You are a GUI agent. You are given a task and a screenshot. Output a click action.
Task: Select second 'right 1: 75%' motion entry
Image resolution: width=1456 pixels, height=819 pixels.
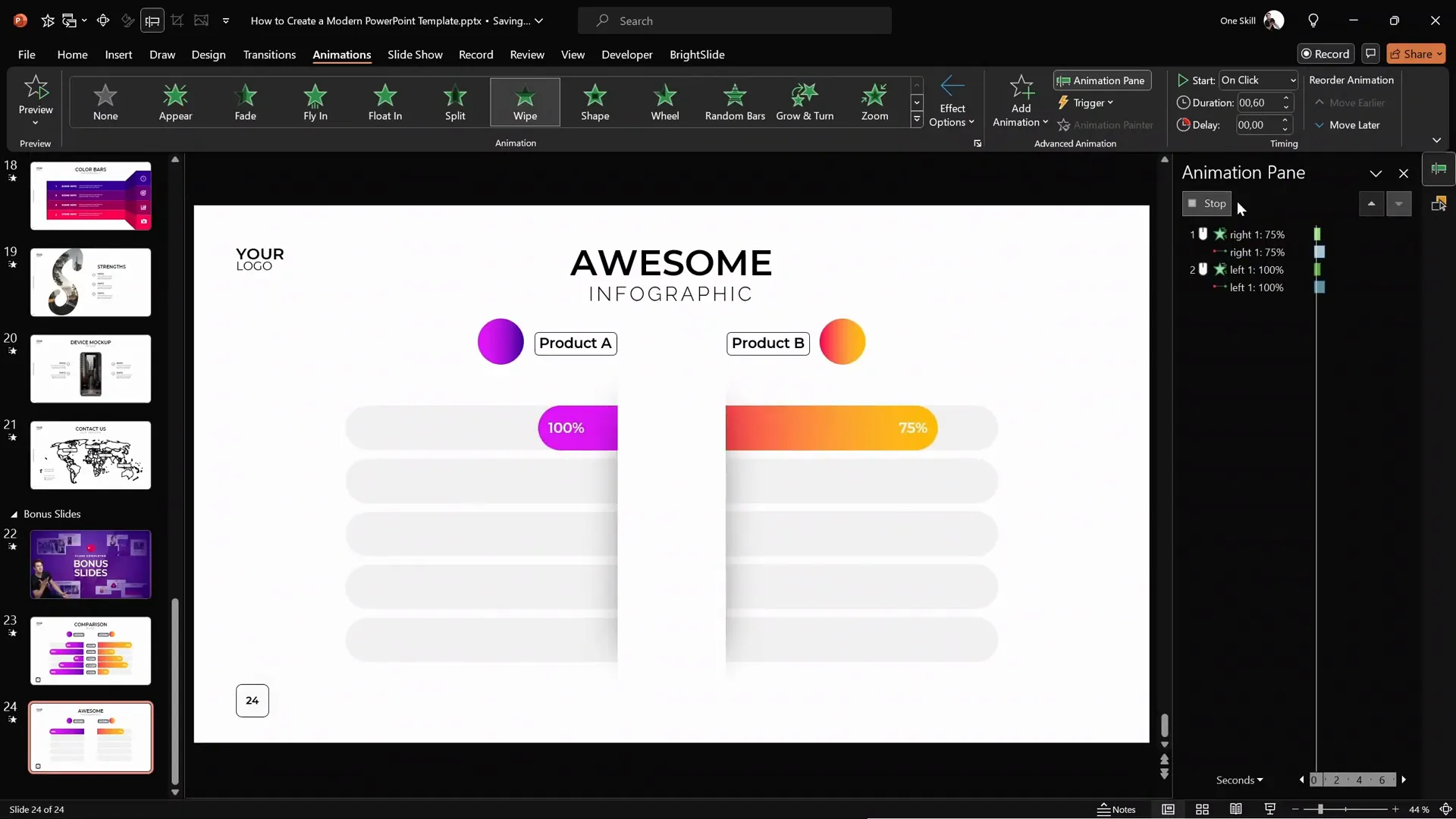[x=1257, y=253]
